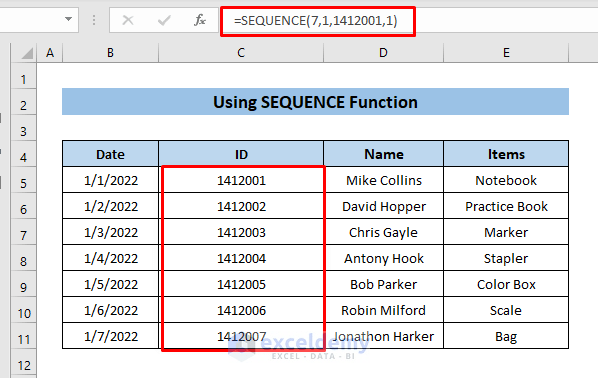Select column A header
This screenshot has height=378, width=598.
coord(50,53)
